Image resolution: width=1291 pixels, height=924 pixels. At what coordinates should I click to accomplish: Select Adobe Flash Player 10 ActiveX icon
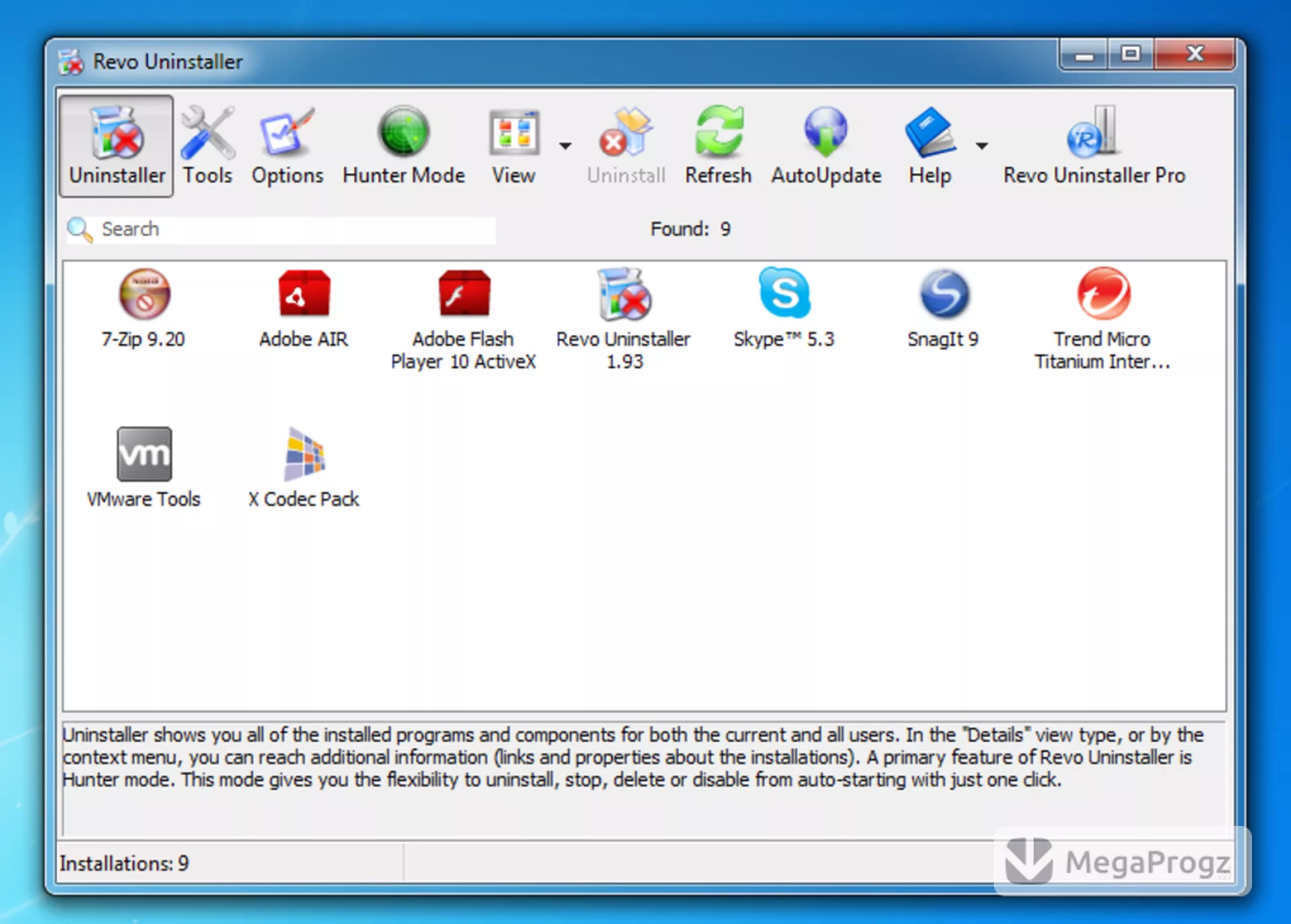click(464, 295)
